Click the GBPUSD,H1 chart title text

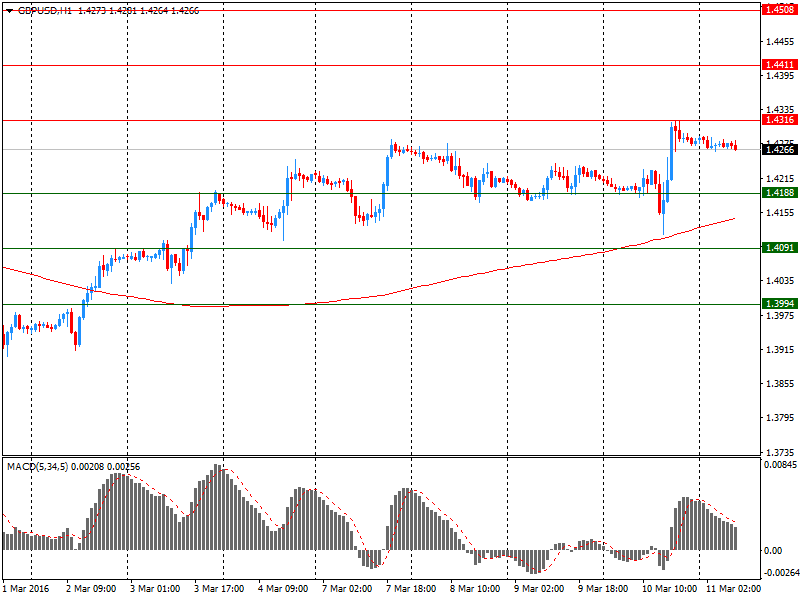(x=45, y=11)
